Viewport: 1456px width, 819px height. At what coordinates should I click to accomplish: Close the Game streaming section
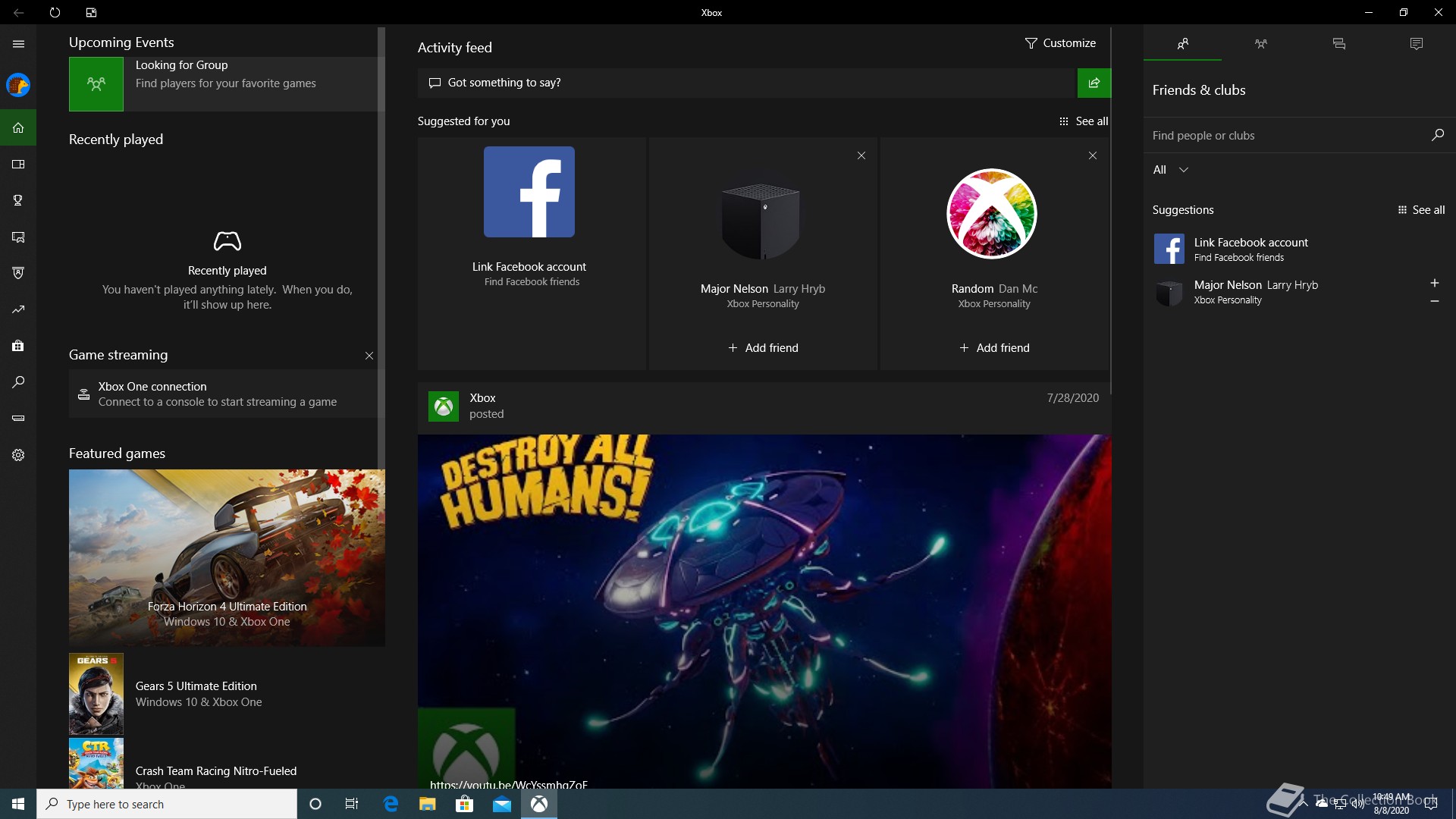(369, 356)
